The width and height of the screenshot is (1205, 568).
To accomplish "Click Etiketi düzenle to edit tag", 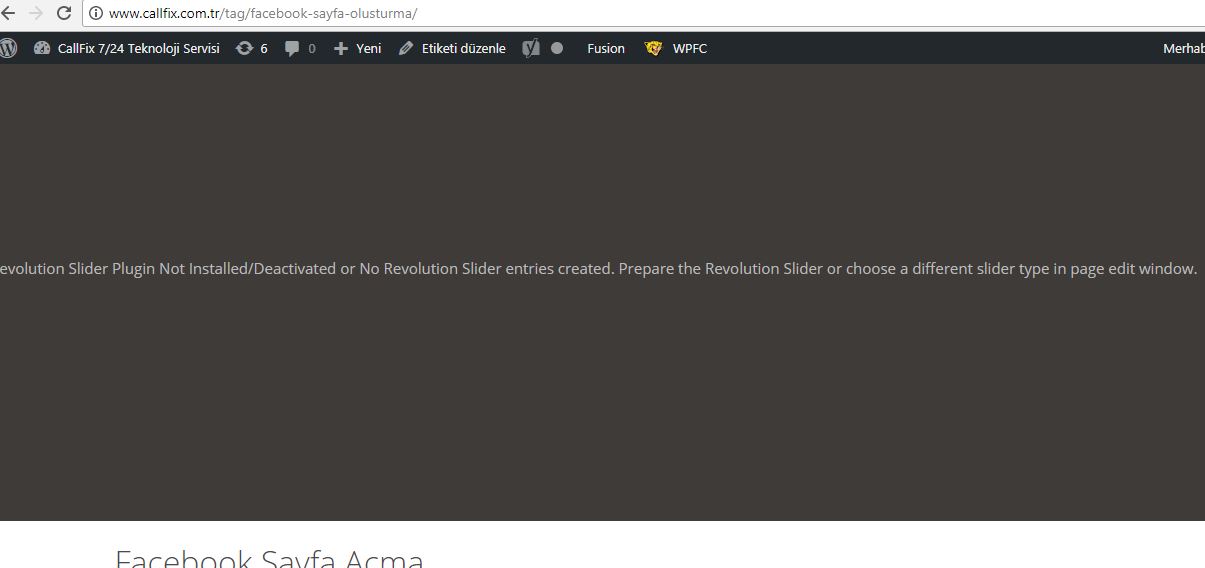I will (x=463, y=48).
